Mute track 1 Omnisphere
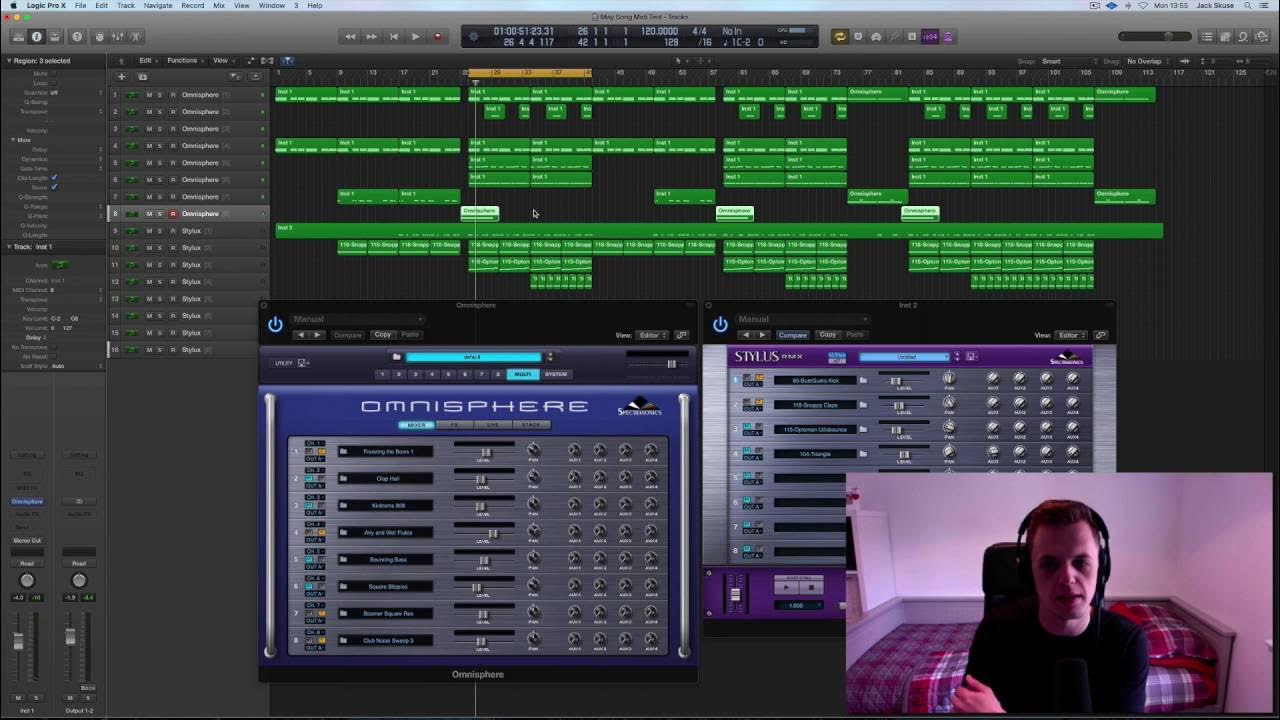The height and width of the screenshot is (720, 1280). 149,95
